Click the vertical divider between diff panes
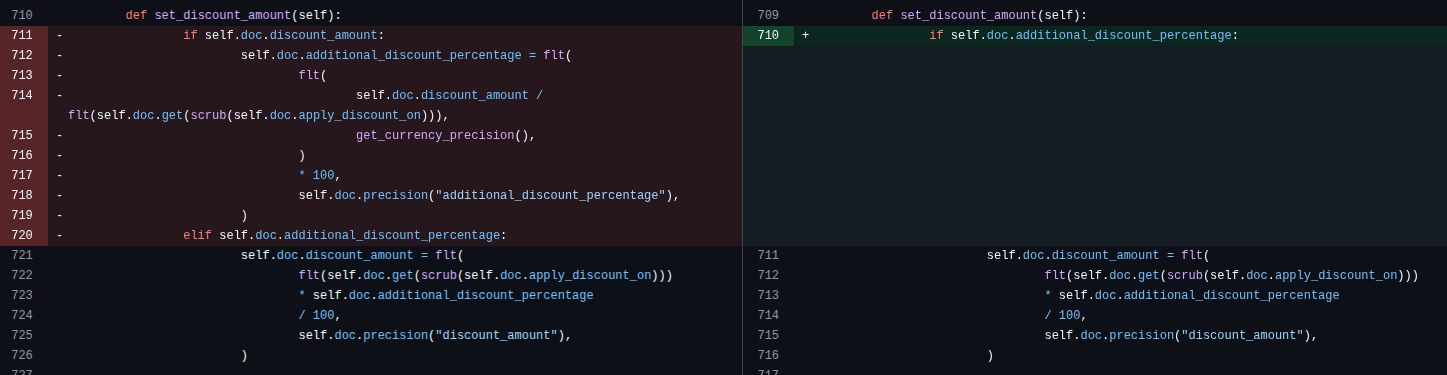 742,187
